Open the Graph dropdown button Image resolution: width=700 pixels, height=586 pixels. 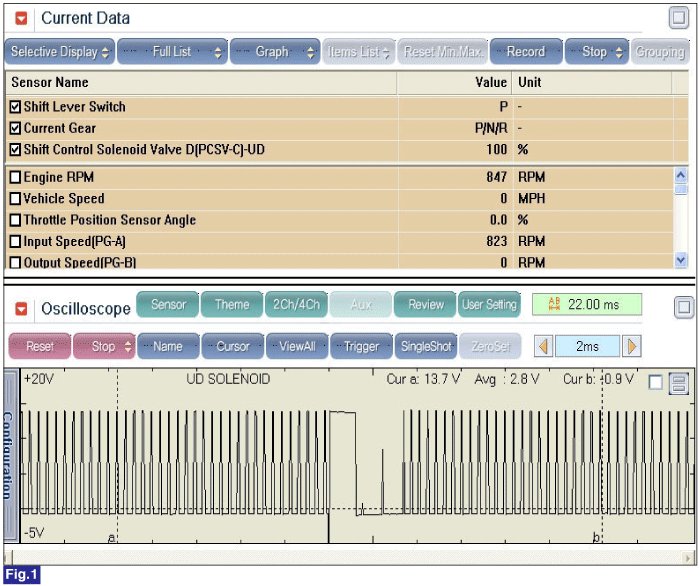click(275, 52)
